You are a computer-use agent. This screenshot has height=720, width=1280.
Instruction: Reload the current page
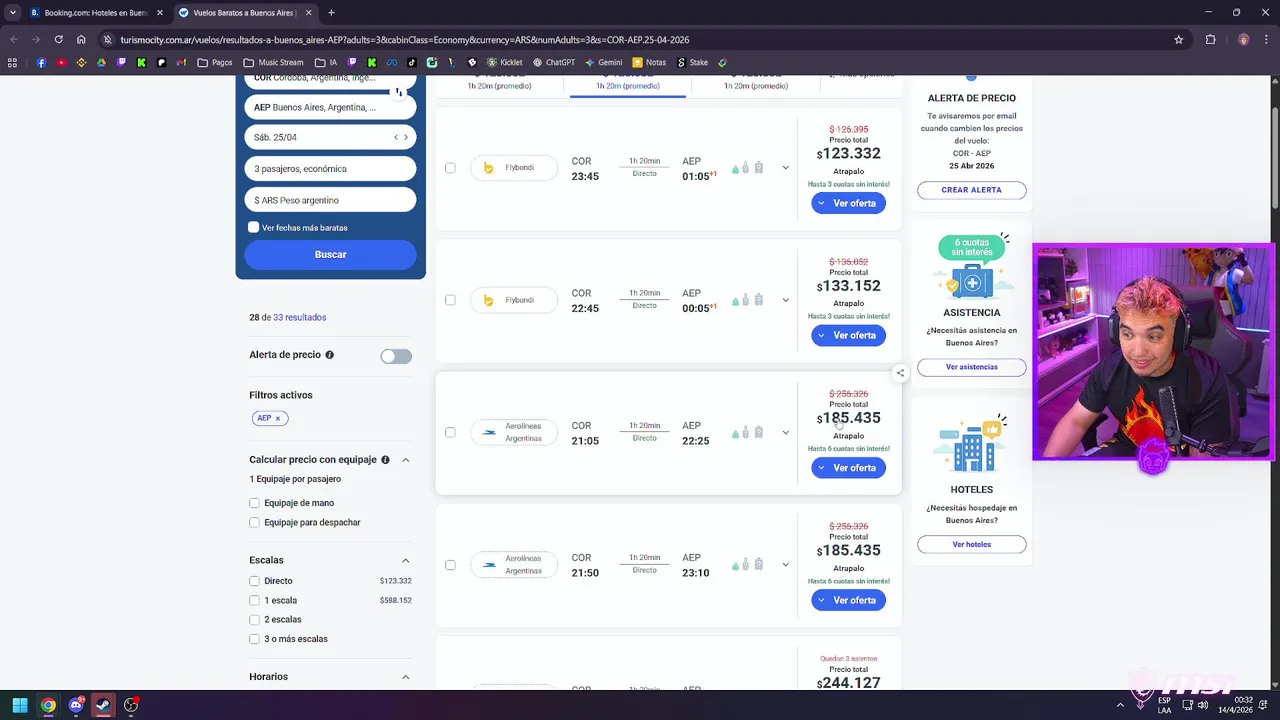coord(58,40)
